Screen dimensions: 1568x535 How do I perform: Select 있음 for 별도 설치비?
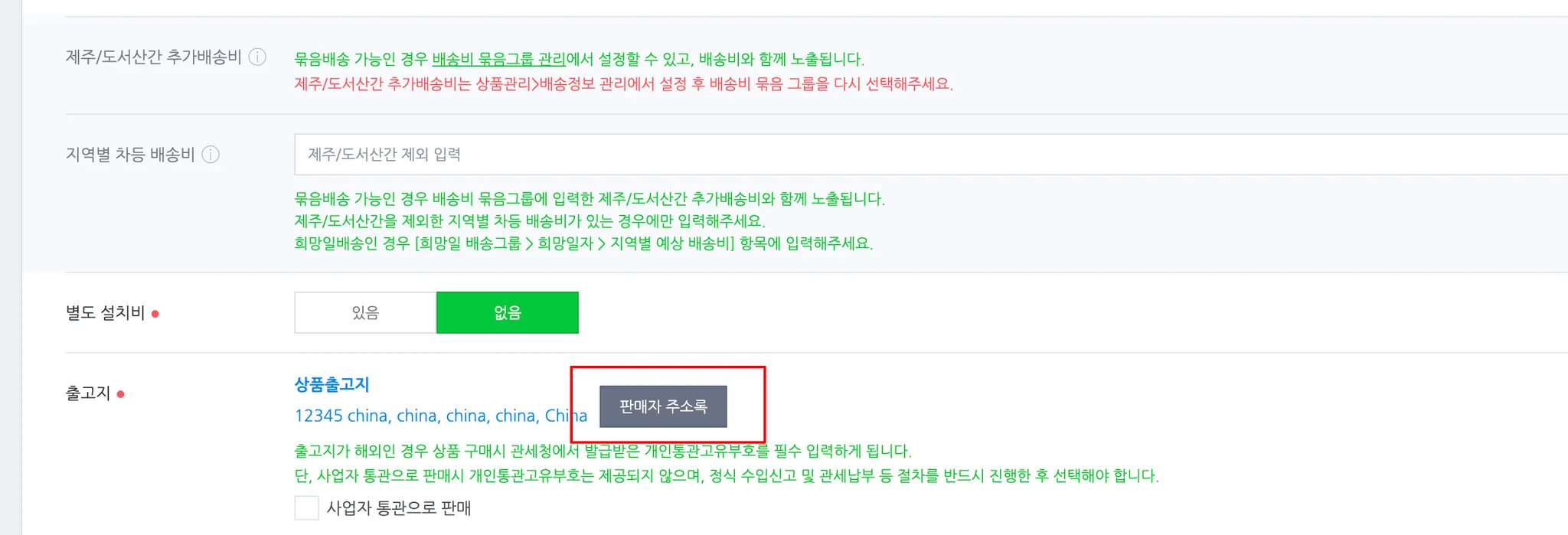coord(365,312)
